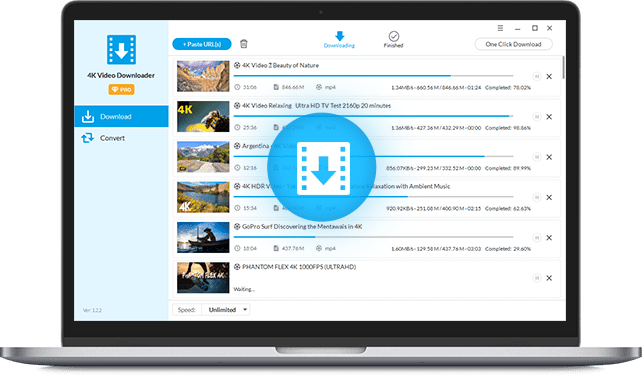Pause the Argentina video download
Image resolution: width=644 pixels, height=375 pixels.
537,157
